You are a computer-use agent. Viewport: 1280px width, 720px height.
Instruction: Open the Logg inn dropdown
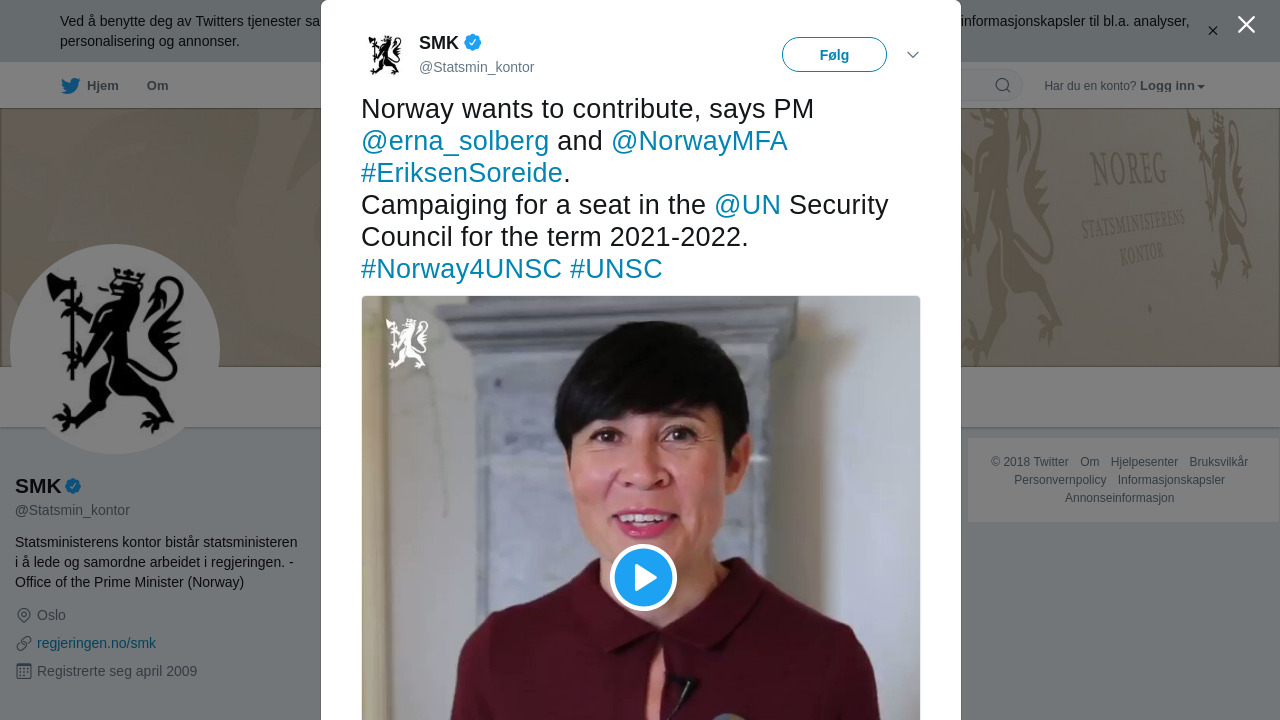[1172, 86]
